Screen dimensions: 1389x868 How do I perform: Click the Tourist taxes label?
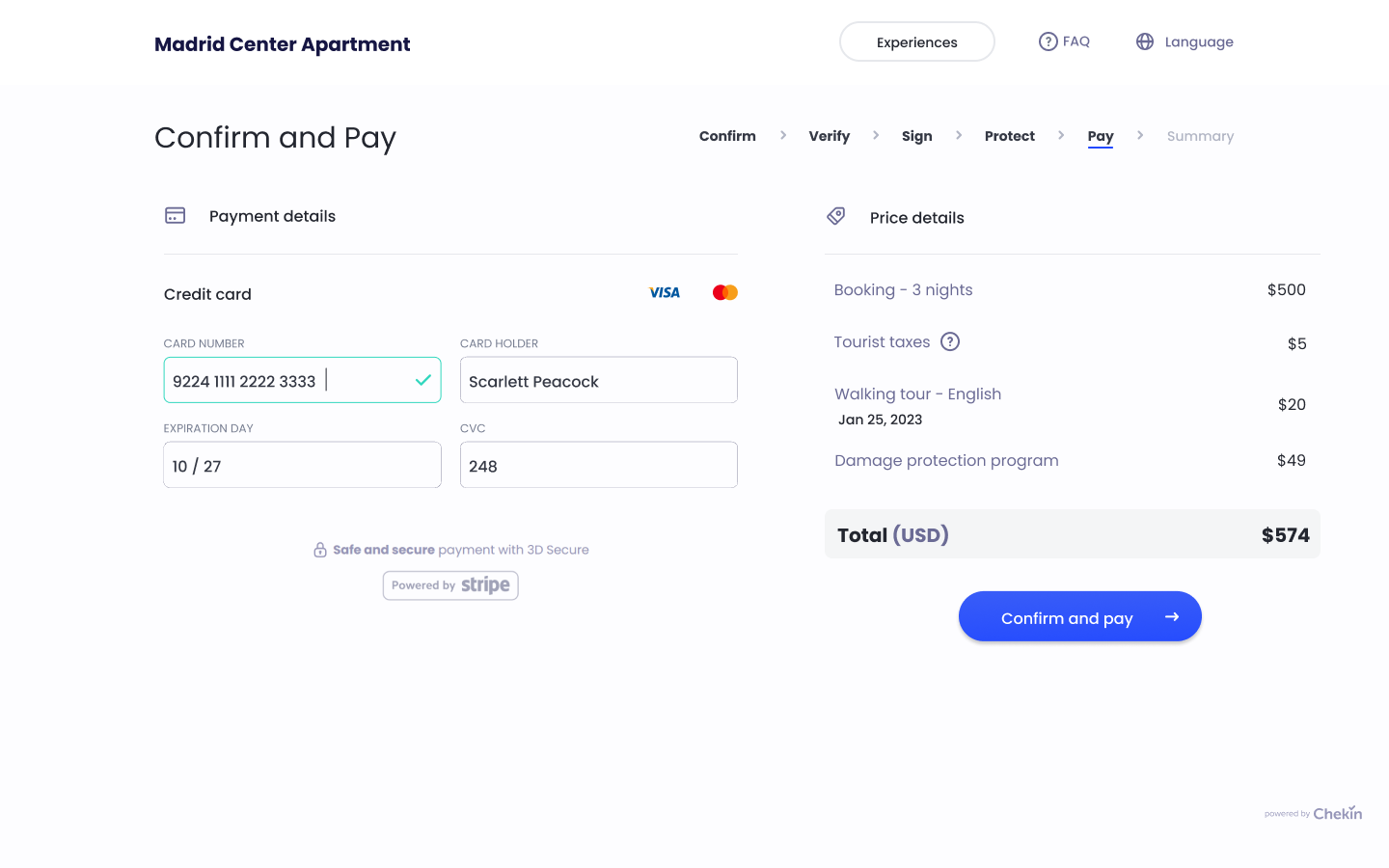(883, 341)
